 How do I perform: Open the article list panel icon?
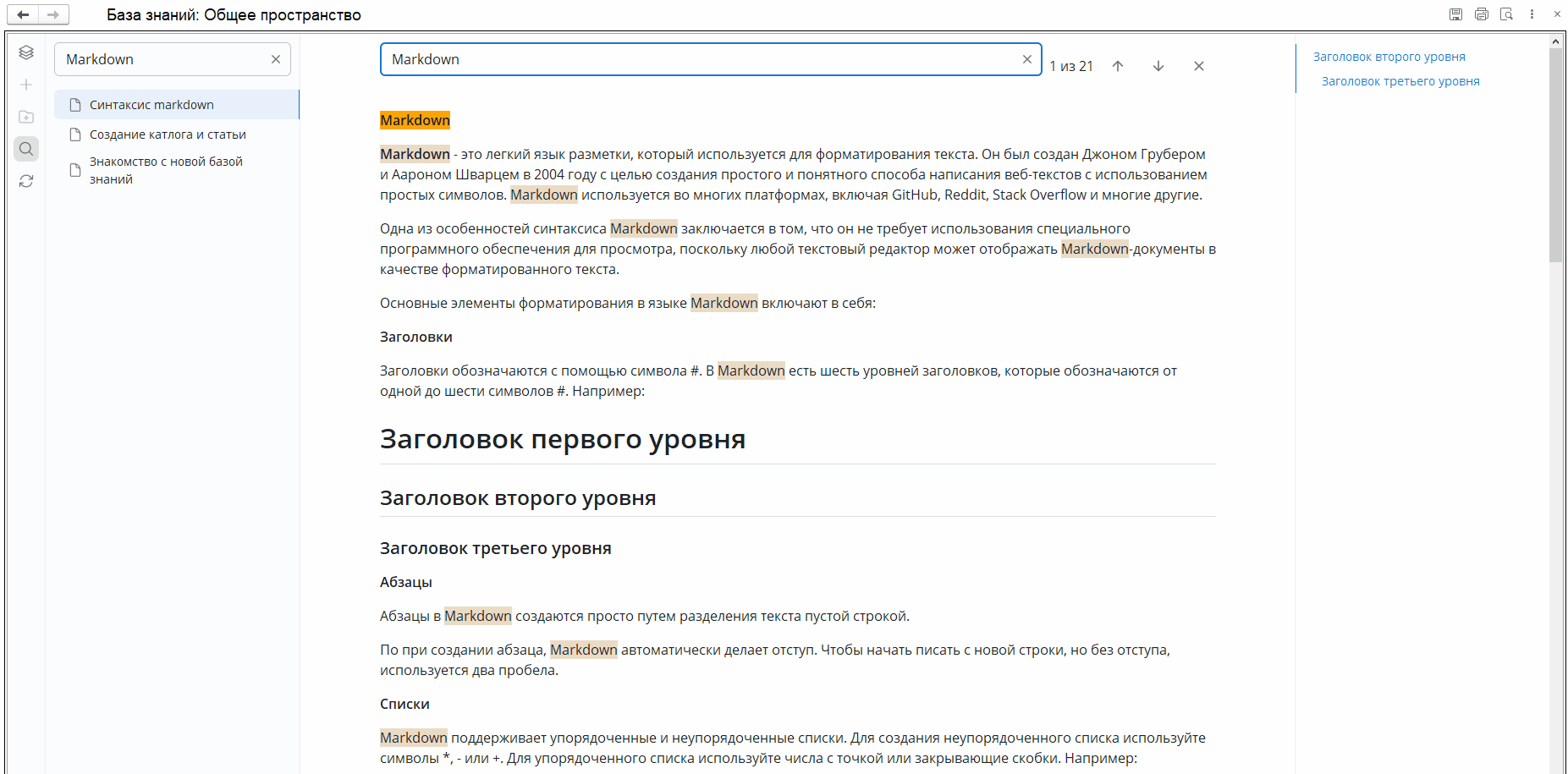point(25,52)
